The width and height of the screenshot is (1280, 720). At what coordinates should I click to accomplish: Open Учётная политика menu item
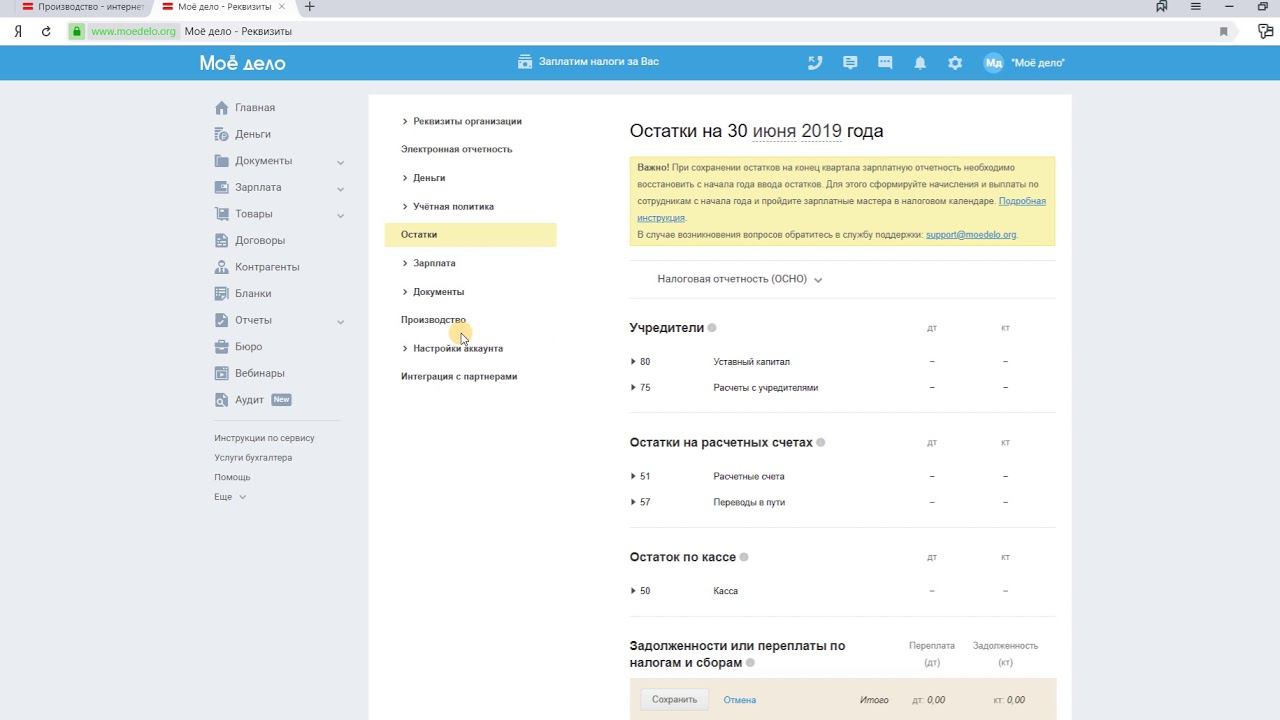coord(448,206)
